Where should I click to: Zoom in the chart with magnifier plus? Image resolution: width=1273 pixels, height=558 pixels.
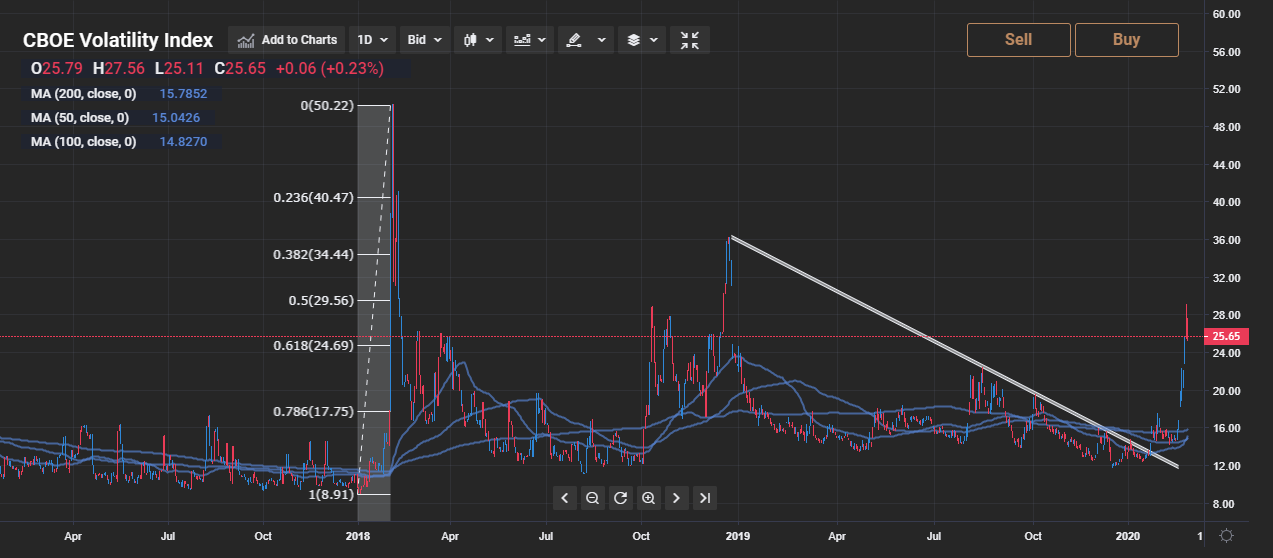(648, 497)
